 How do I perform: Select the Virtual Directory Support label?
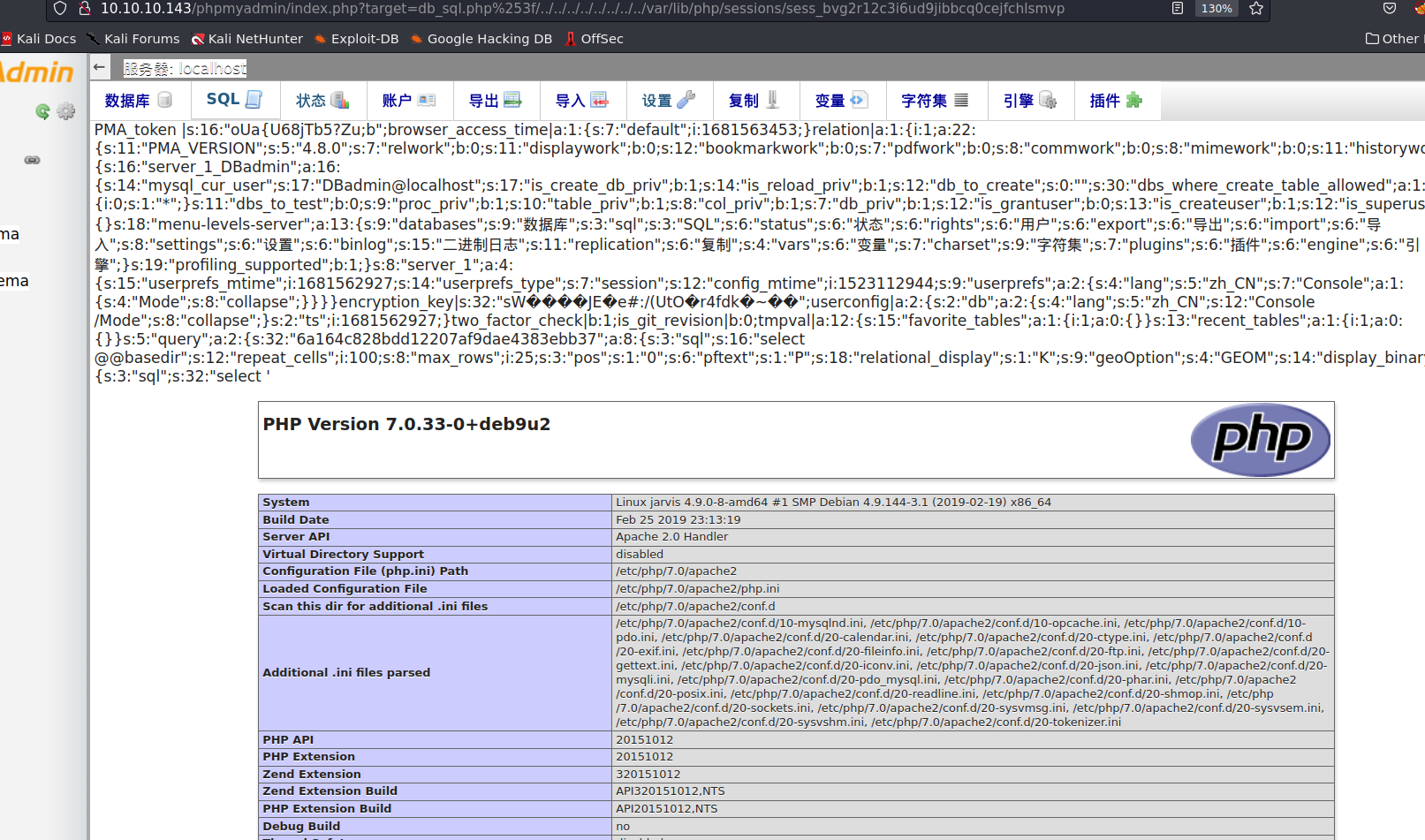coord(343,555)
